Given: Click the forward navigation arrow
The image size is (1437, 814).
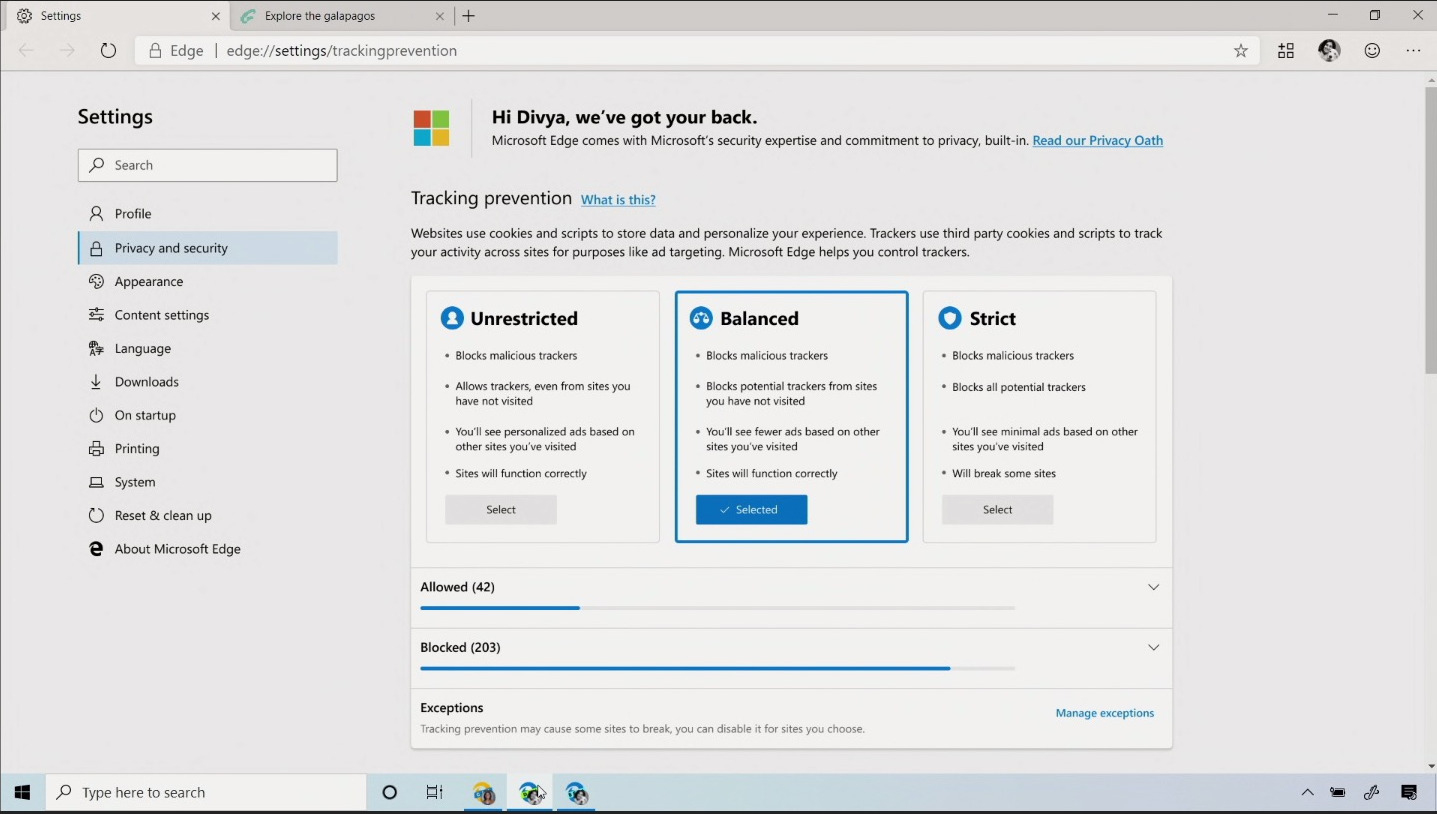Looking at the screenshot, I should [x=67, y=51].
